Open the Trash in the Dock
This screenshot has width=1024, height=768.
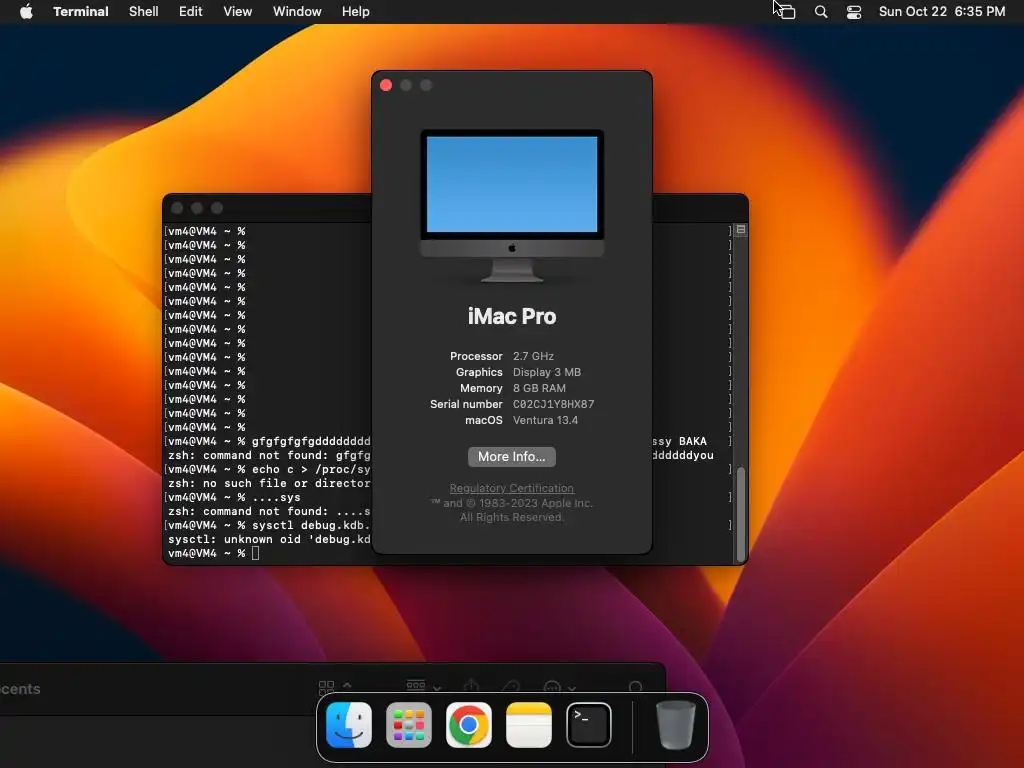tap(675, 725)
